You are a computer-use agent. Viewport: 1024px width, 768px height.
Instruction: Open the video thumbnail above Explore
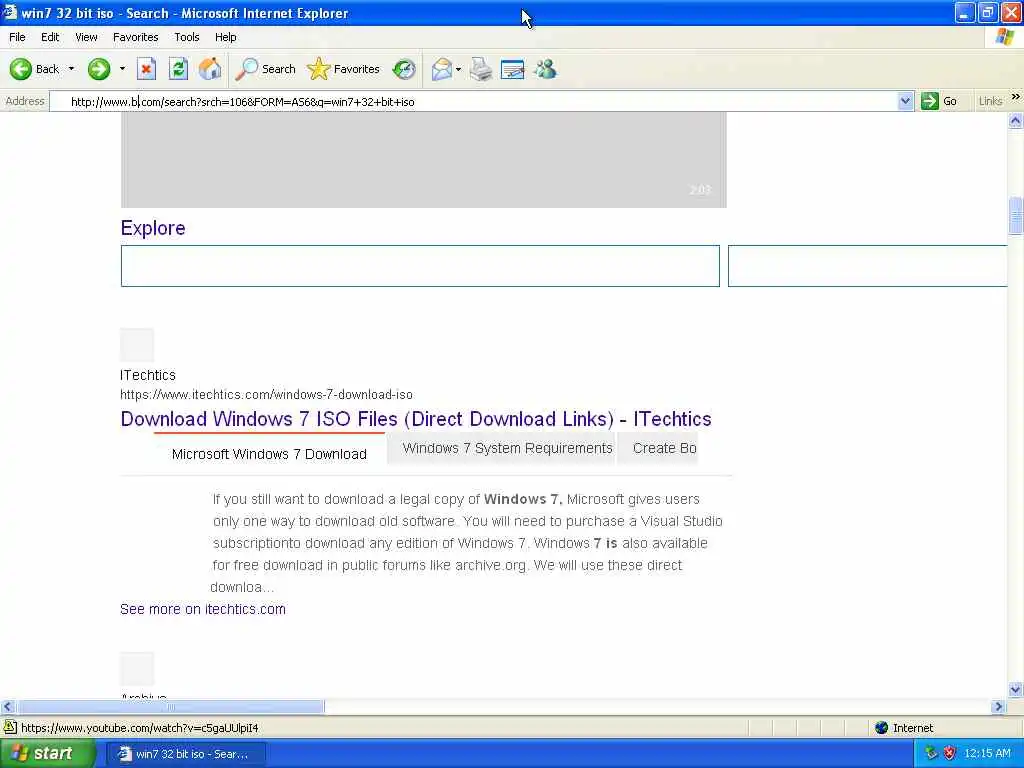pos(423,159)
